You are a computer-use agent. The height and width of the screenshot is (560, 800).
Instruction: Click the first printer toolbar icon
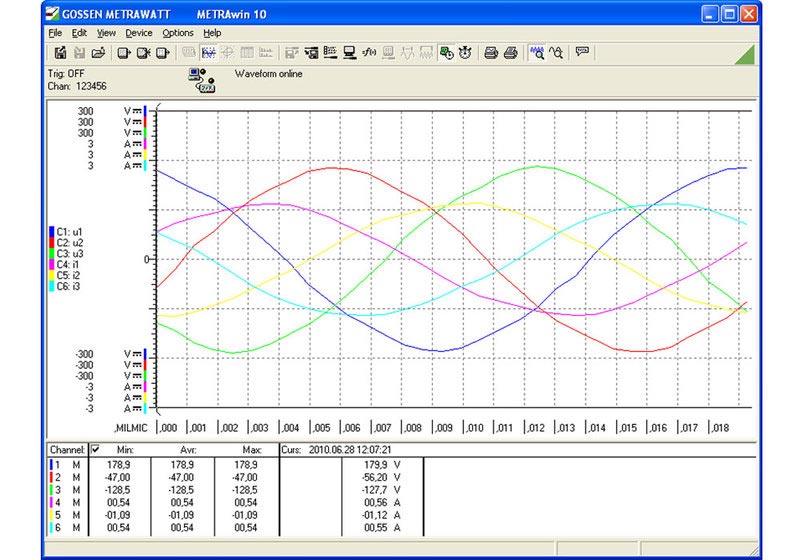coord(491,53)
